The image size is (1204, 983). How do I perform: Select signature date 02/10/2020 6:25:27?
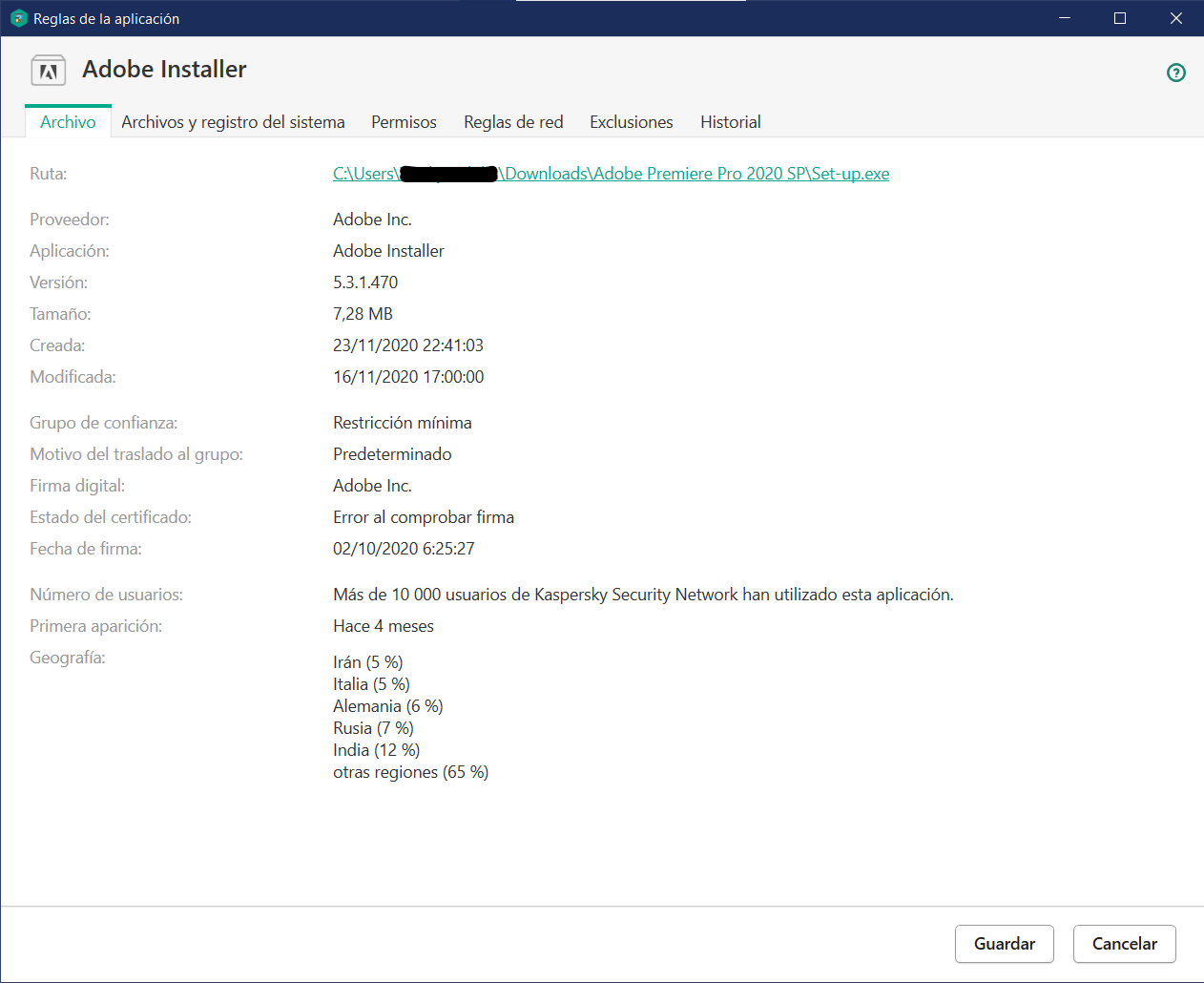(404, 549)
